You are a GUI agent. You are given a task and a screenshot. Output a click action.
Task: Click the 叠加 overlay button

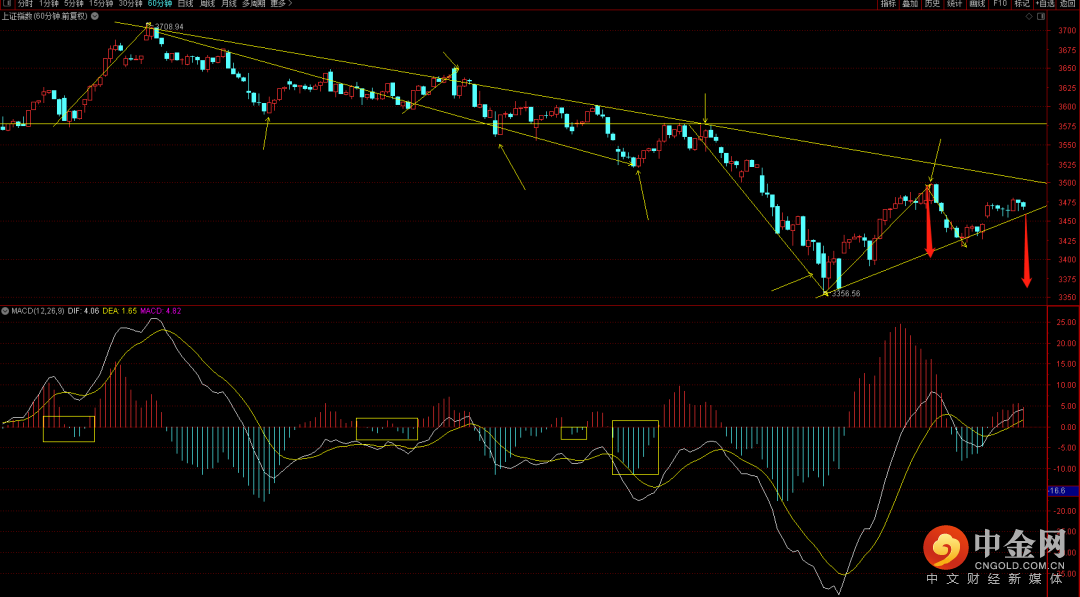click(x=910, y=4)
